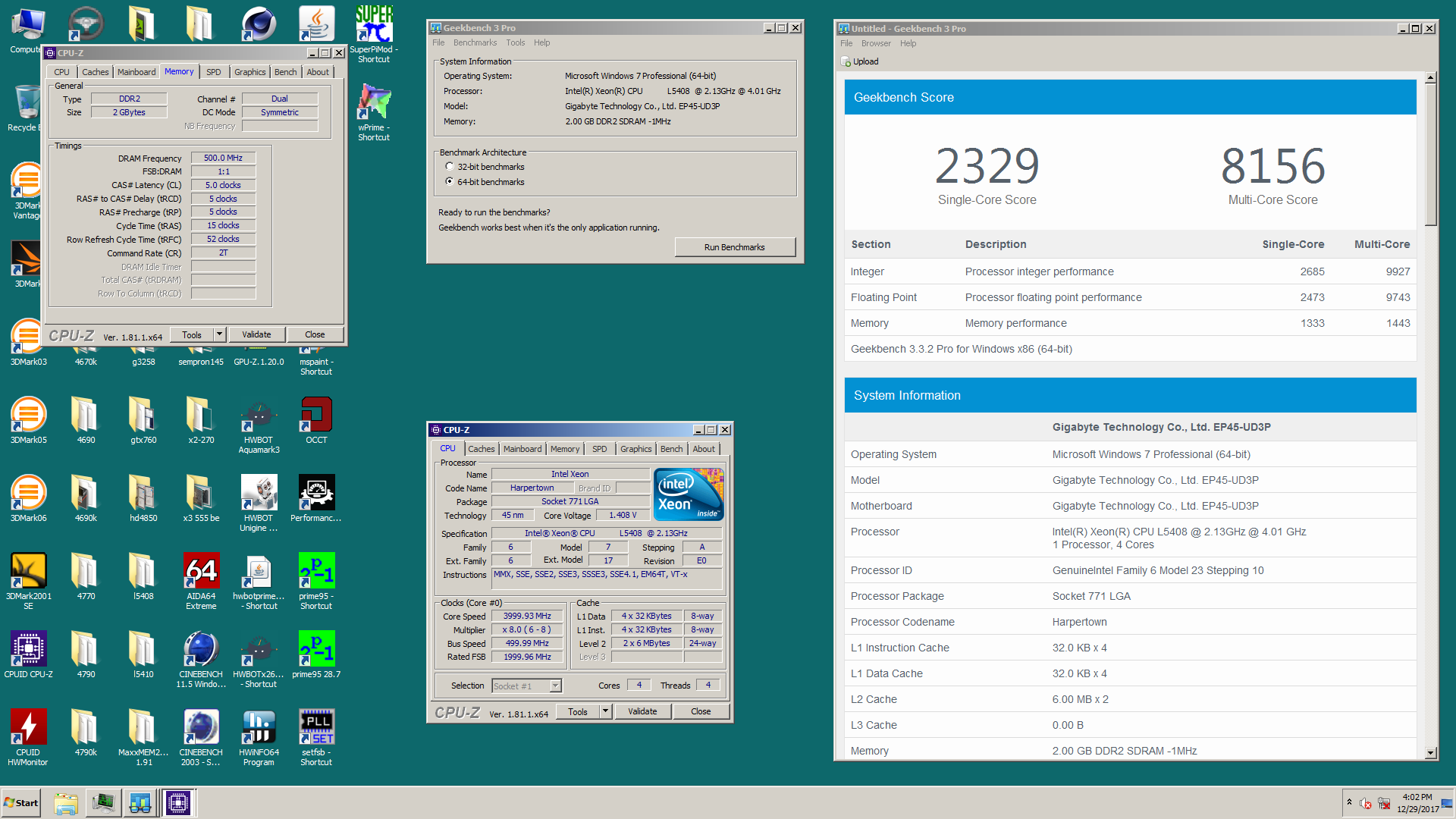Show hidden system tray icons

click(x=1349, y=802)
